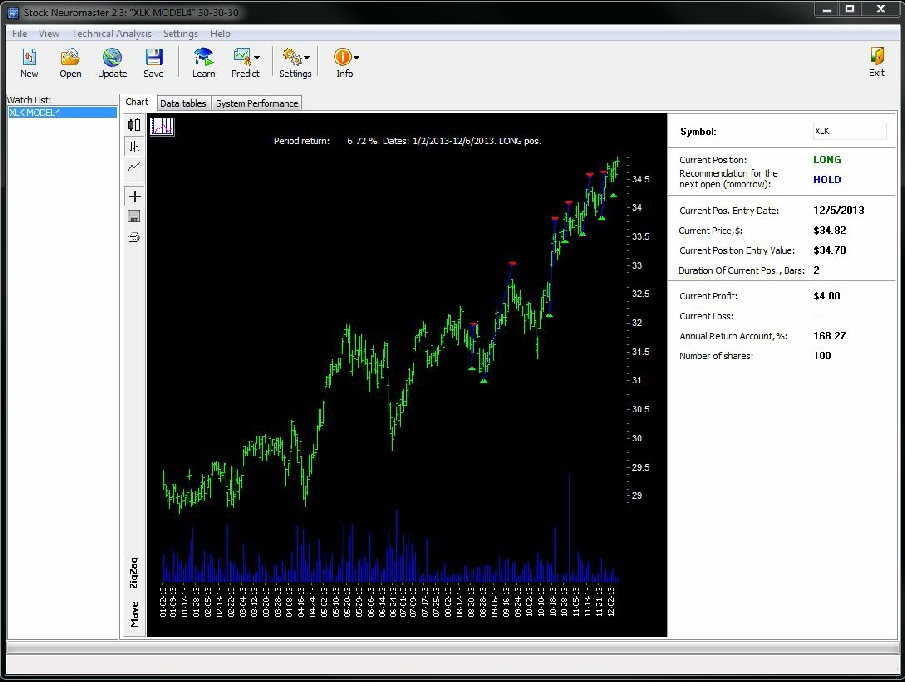Open the File menu
The image size is (905, 682).
pyautogui.click(x=20, y=33)
